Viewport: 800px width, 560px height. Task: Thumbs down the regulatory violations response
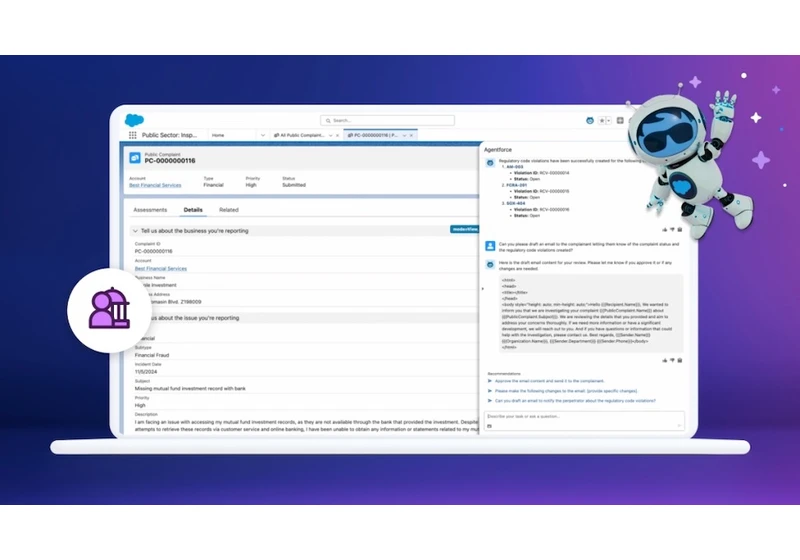pos(672,230)
